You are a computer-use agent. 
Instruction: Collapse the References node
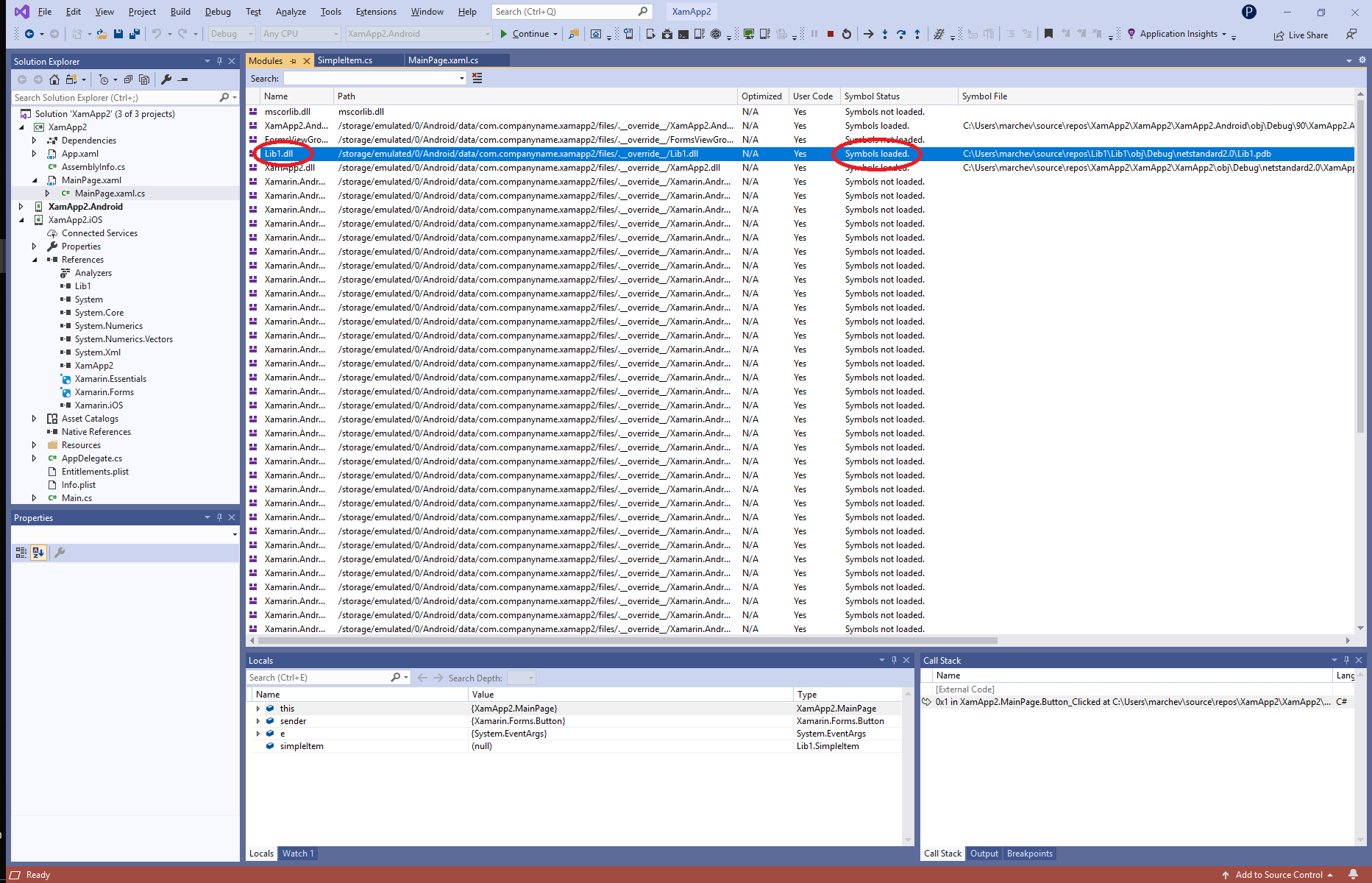(x=34, y=260)
